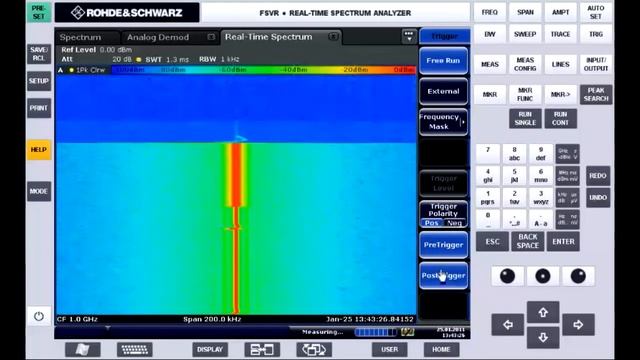Close the Analog Demod tab via its X
Screen dimensions: 640x360
[211, 37]
